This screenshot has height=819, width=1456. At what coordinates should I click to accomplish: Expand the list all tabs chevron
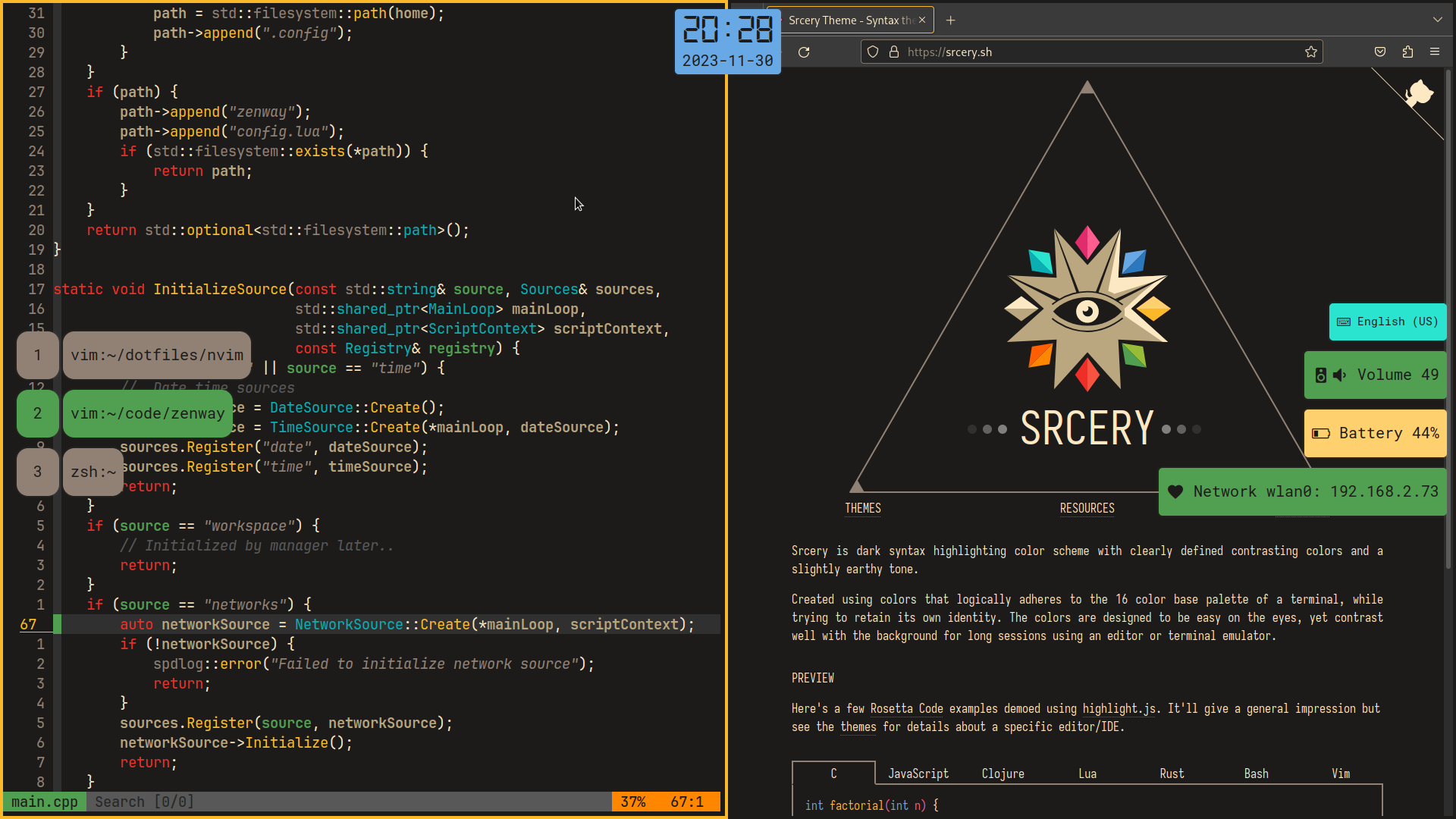(1437, 20)
